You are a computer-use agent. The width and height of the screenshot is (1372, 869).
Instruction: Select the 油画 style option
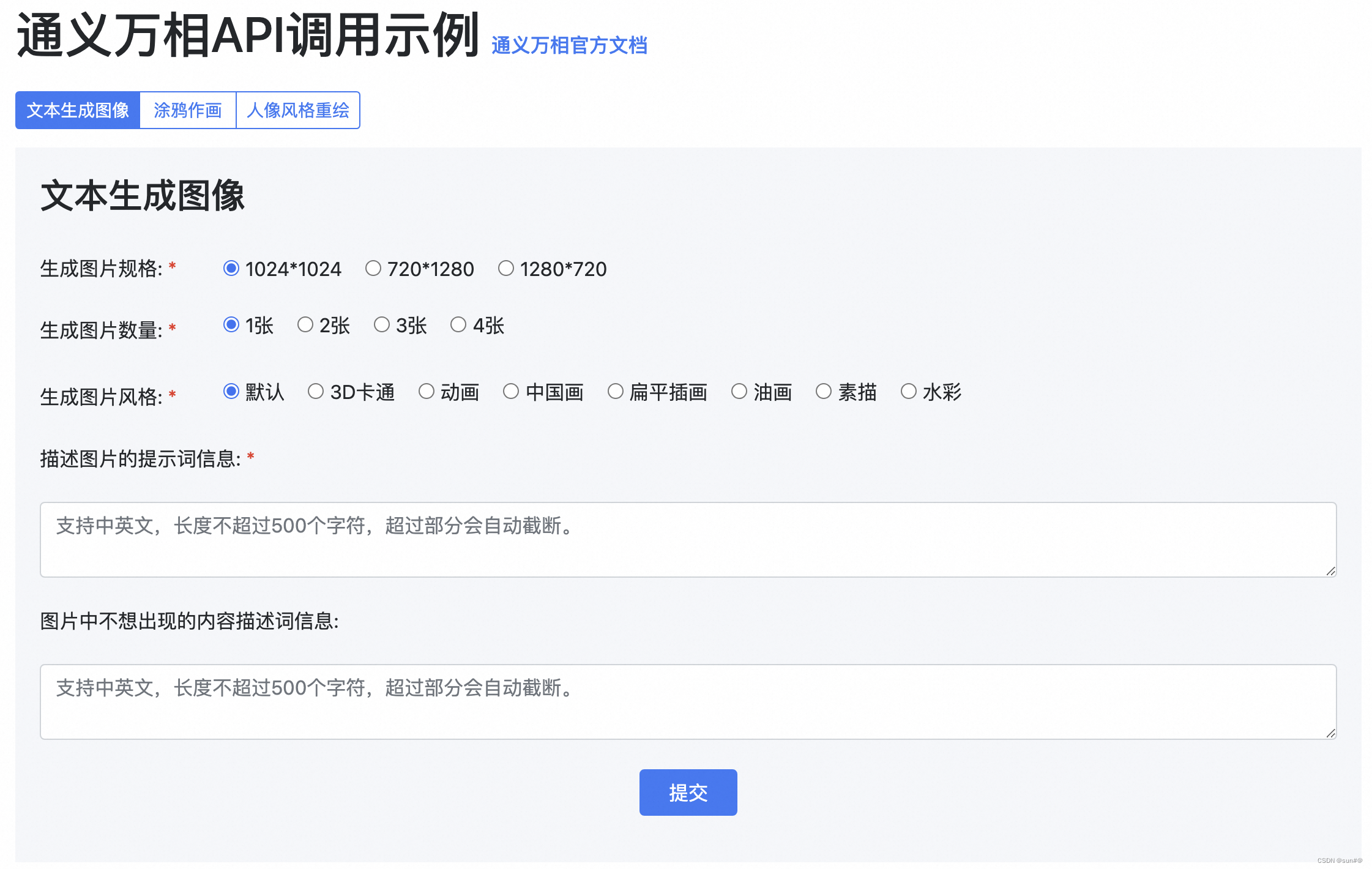[x=739, y=392]
